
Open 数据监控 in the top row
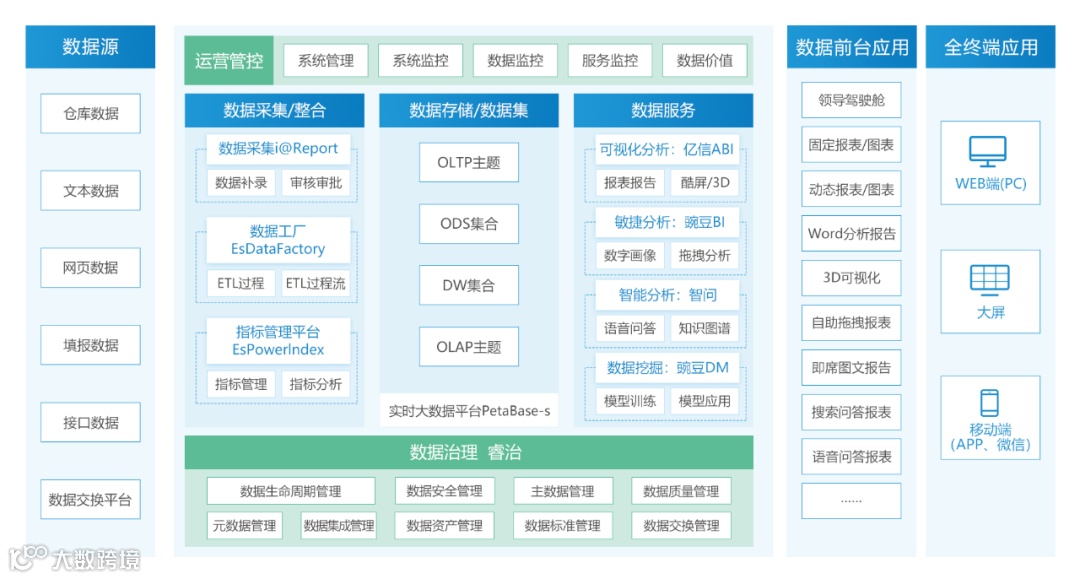coord(515,61)
